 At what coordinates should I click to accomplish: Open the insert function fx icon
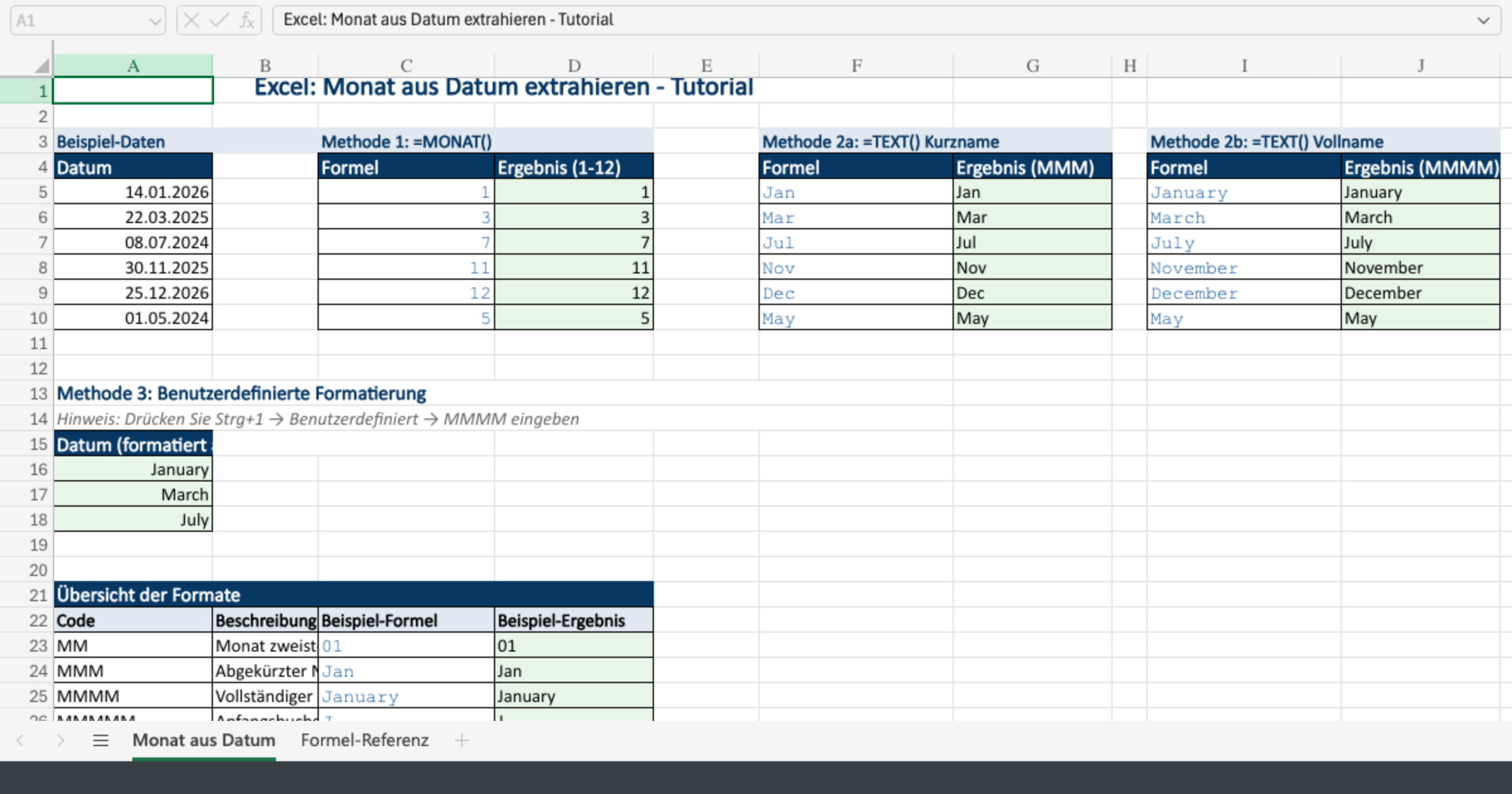pos(246,21)
